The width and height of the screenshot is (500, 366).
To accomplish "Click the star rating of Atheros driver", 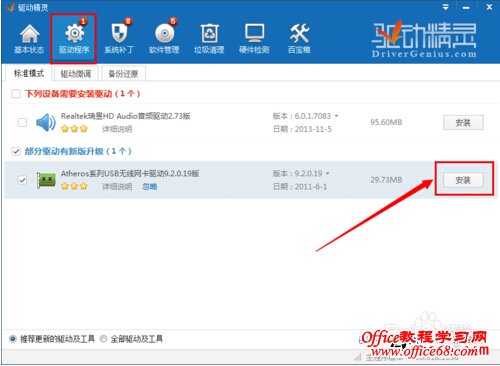I will click(74, 186).
